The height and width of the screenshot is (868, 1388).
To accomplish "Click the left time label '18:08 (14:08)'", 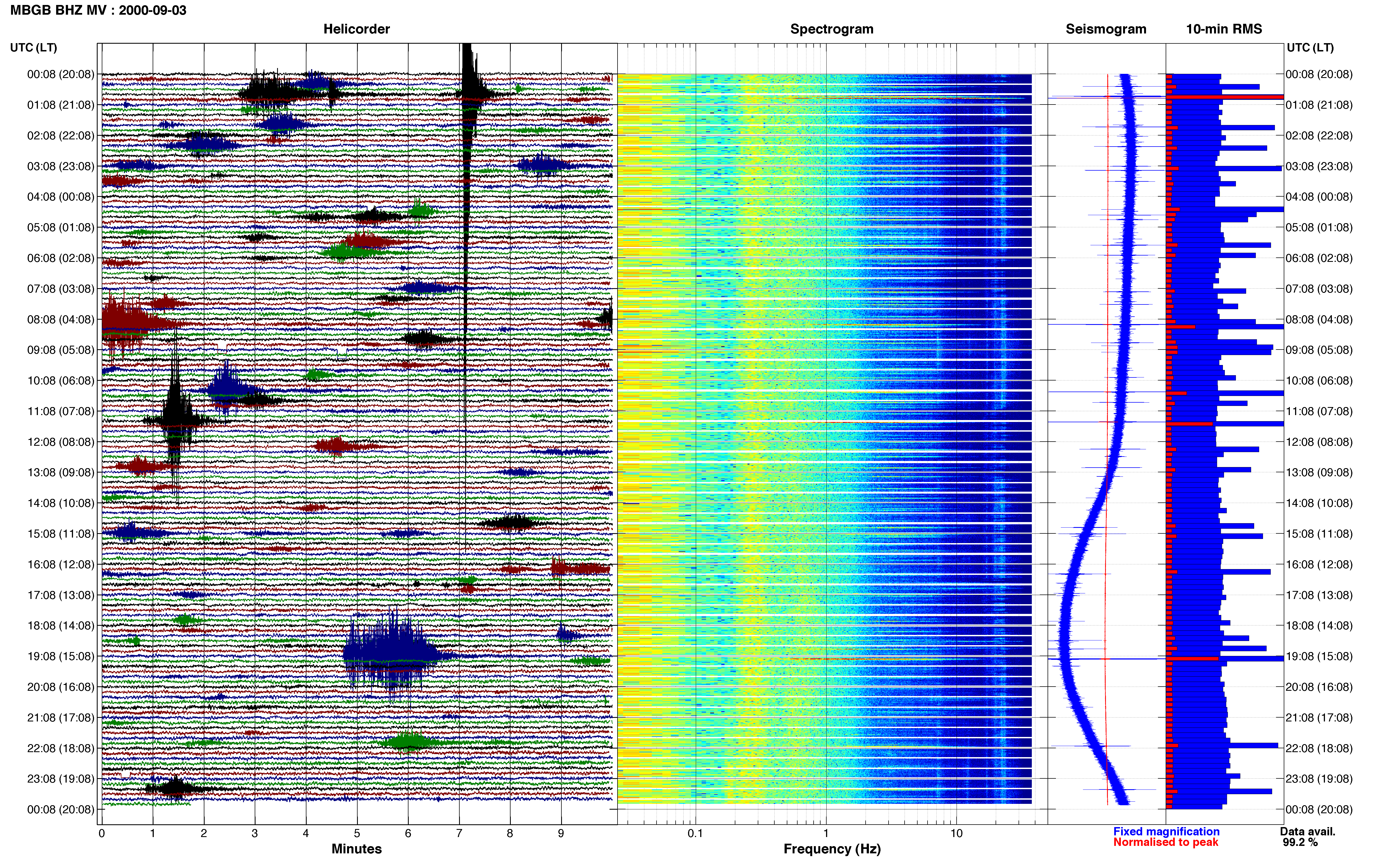I will tap(61, 626).
